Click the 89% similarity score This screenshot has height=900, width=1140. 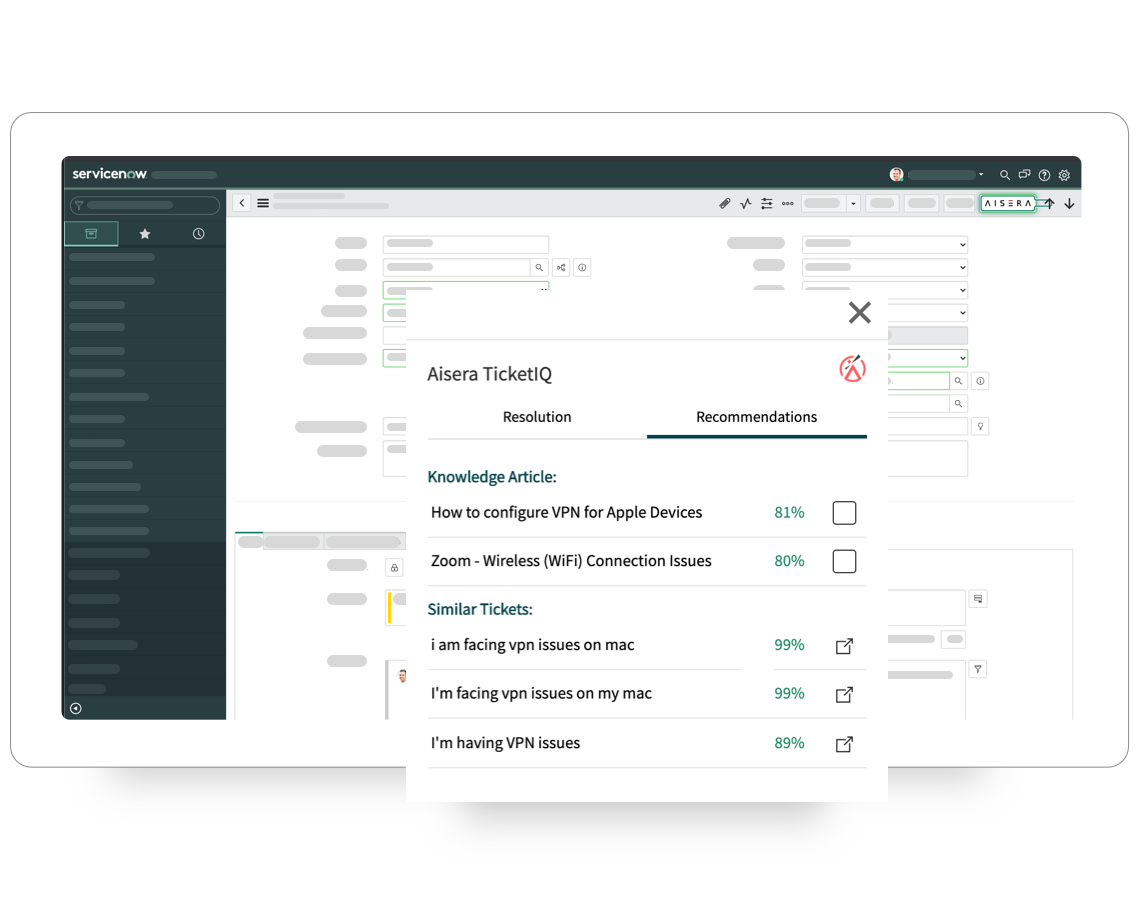click(x=789, y=743)
